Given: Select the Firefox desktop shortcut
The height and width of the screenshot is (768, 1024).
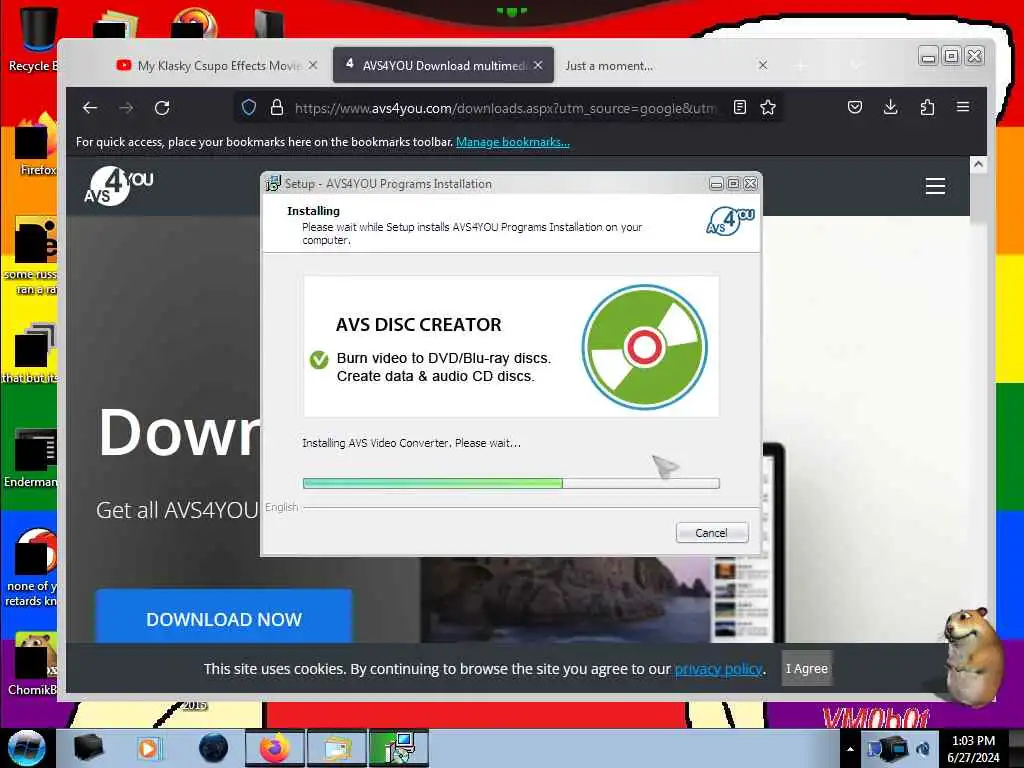Looking at the screenshot, I should (36, 145).
